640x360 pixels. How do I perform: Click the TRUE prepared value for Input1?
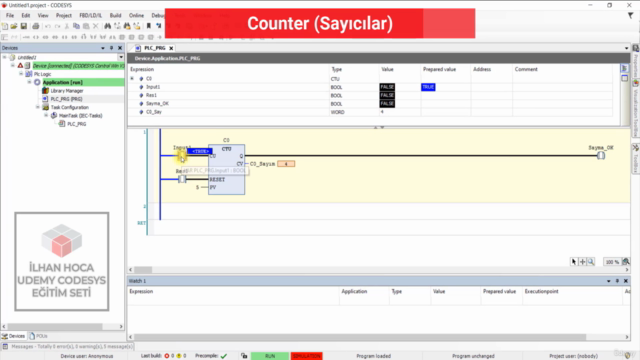pyautogui.click(x=428, y=87)
